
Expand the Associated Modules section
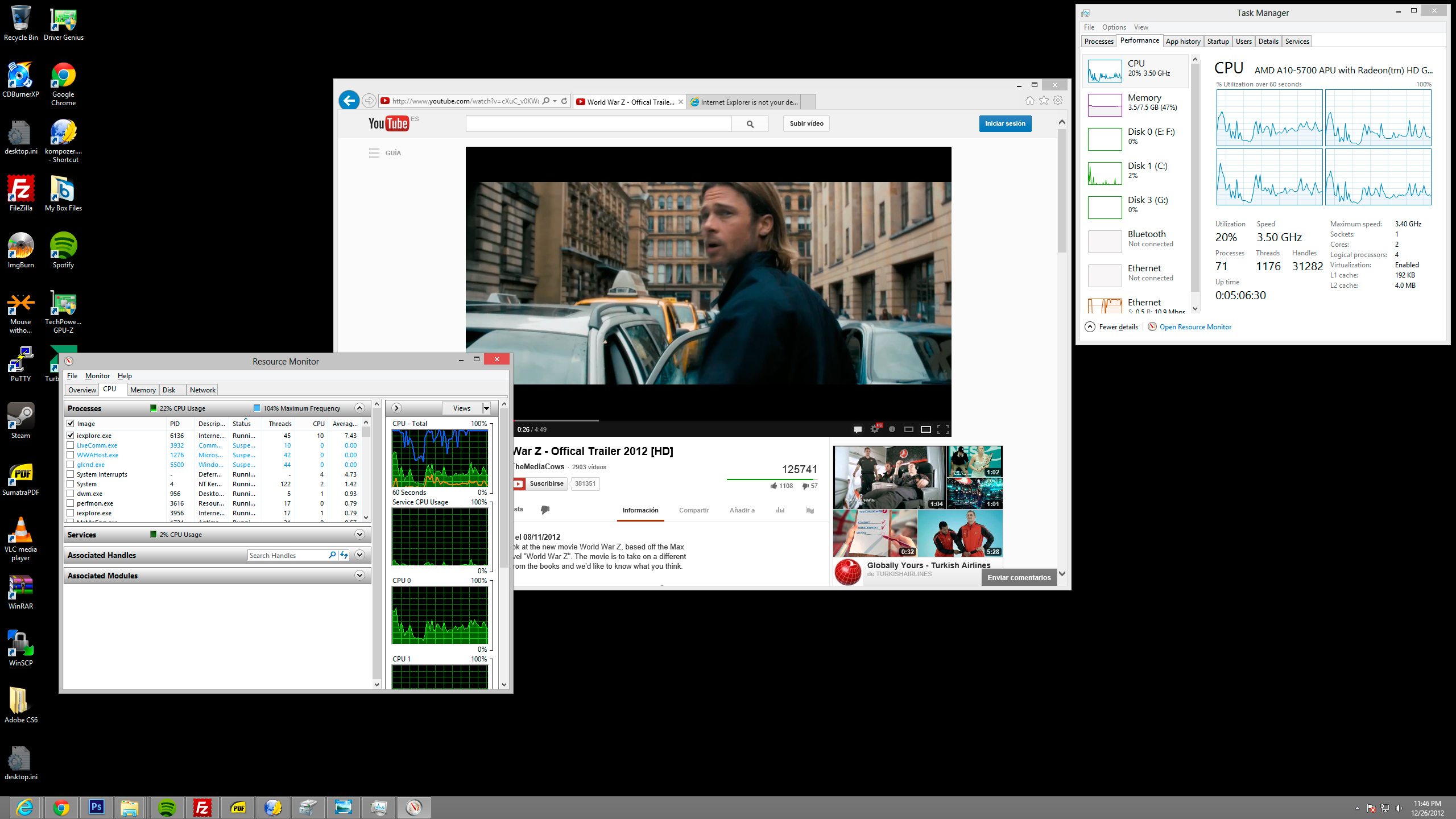point(359,576)
